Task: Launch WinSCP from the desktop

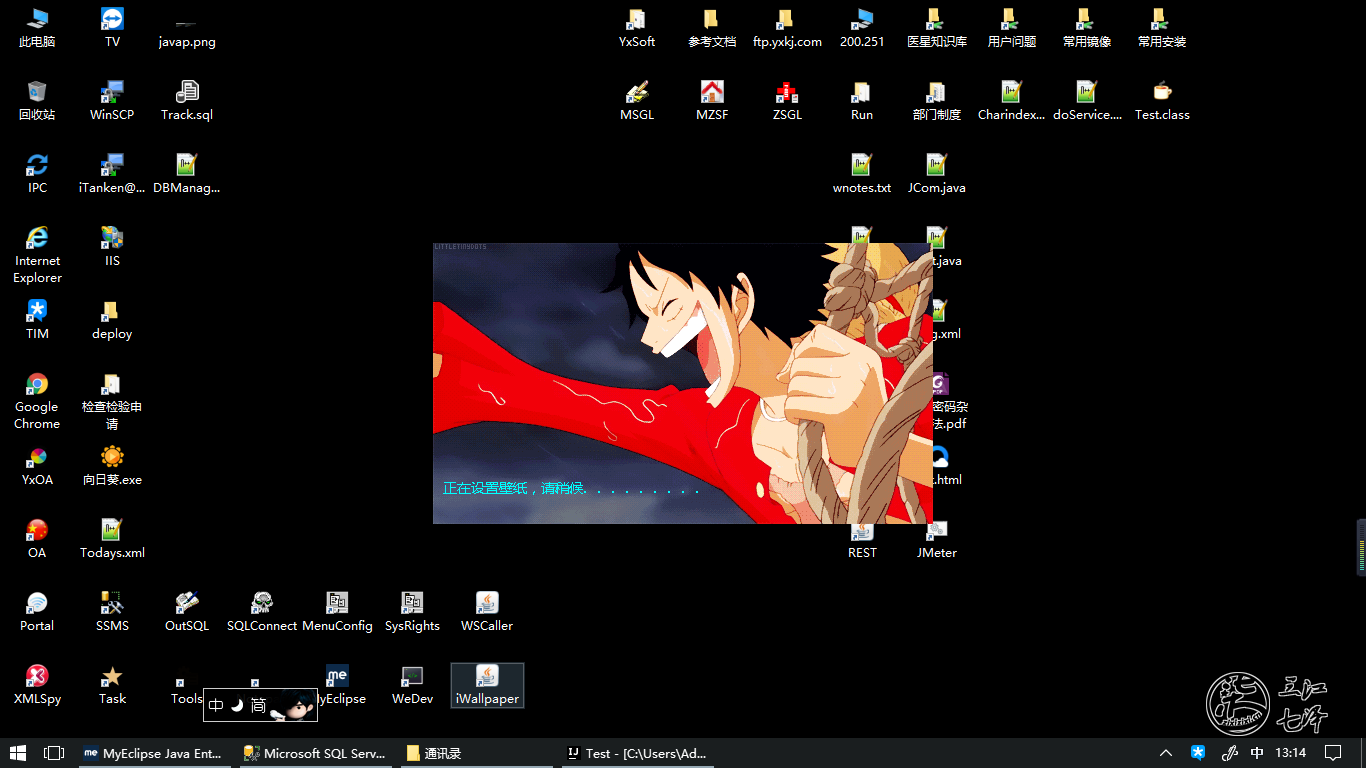Action: (x=112, y=101)
